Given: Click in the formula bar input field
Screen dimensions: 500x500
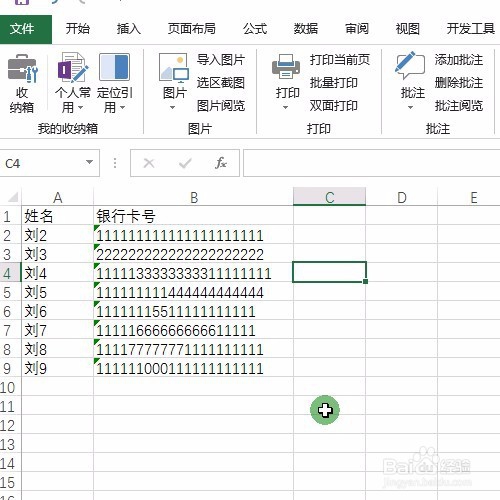Looking at the screenshot, I should click(372, 163).
